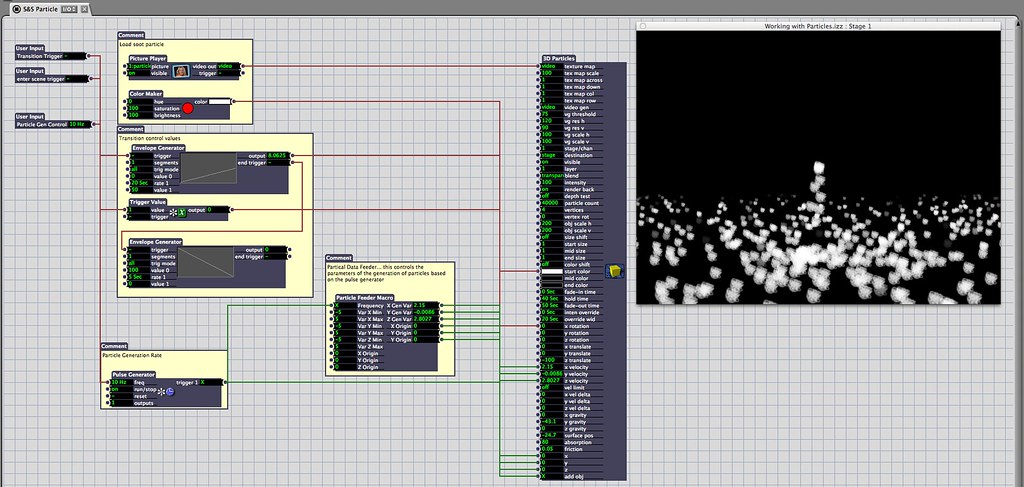Click the I/O icon in the tab header

coord(69,8)
